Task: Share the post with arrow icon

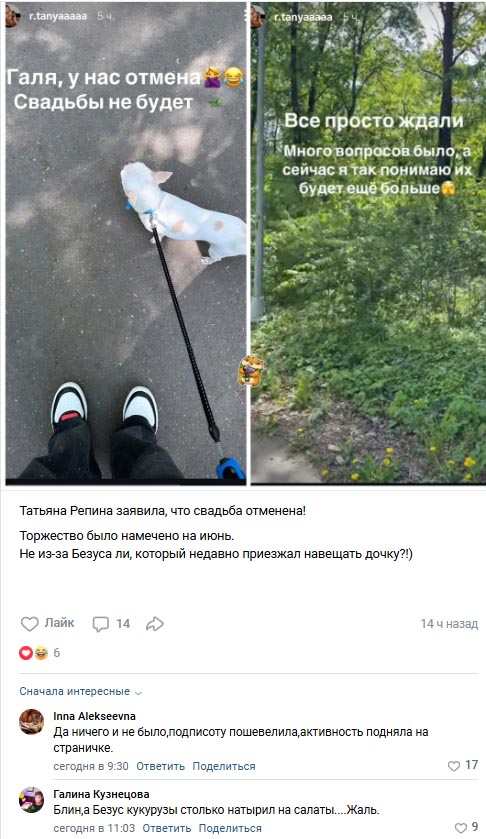Action: pos(155,623)
